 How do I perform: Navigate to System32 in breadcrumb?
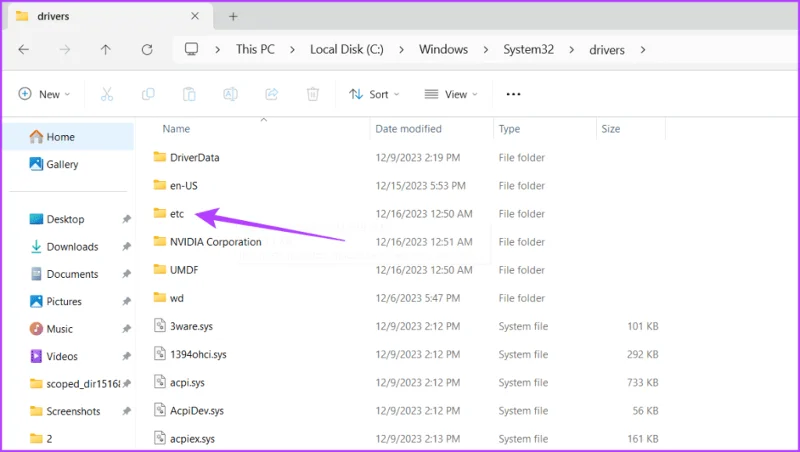[529, 49]
